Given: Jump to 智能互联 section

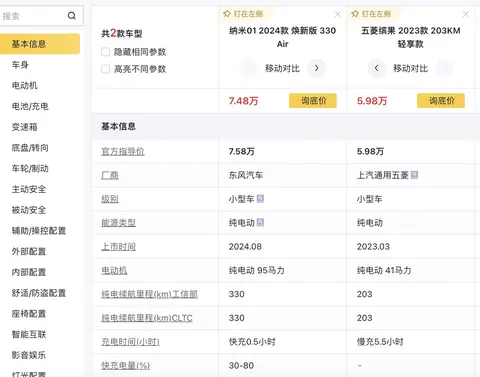Looking at the screenshot, I should pyautogui.click(x=29, y=334).
